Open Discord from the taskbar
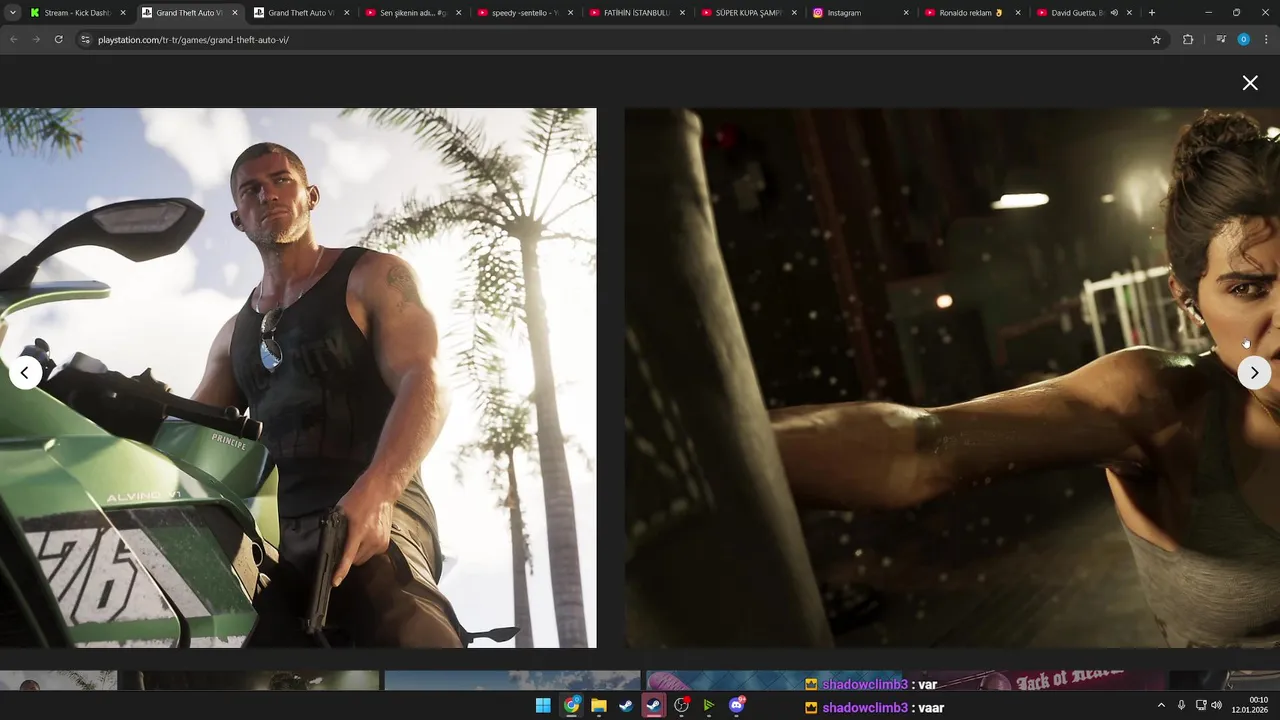The image size is (1280, 720). [737, 706]
